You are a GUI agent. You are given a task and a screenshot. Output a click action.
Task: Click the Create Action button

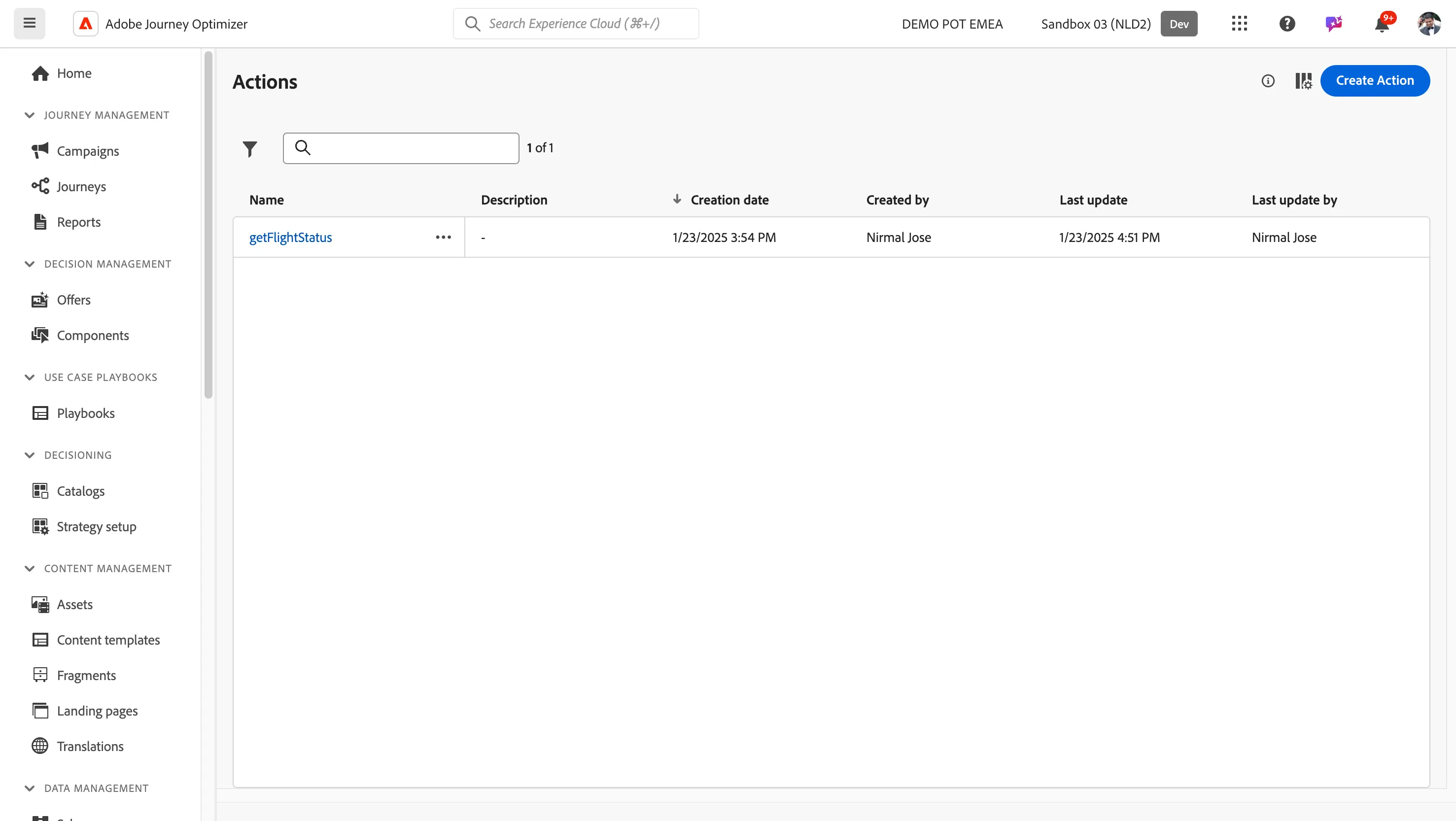click(x=1375, y=81)
